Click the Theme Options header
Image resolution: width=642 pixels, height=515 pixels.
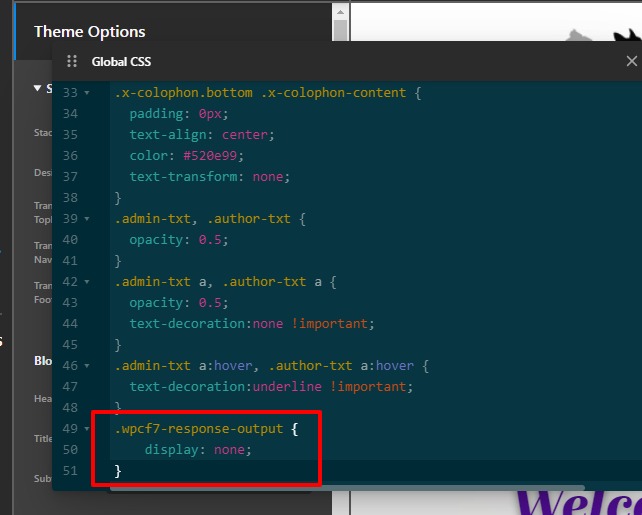pos(90,31)
